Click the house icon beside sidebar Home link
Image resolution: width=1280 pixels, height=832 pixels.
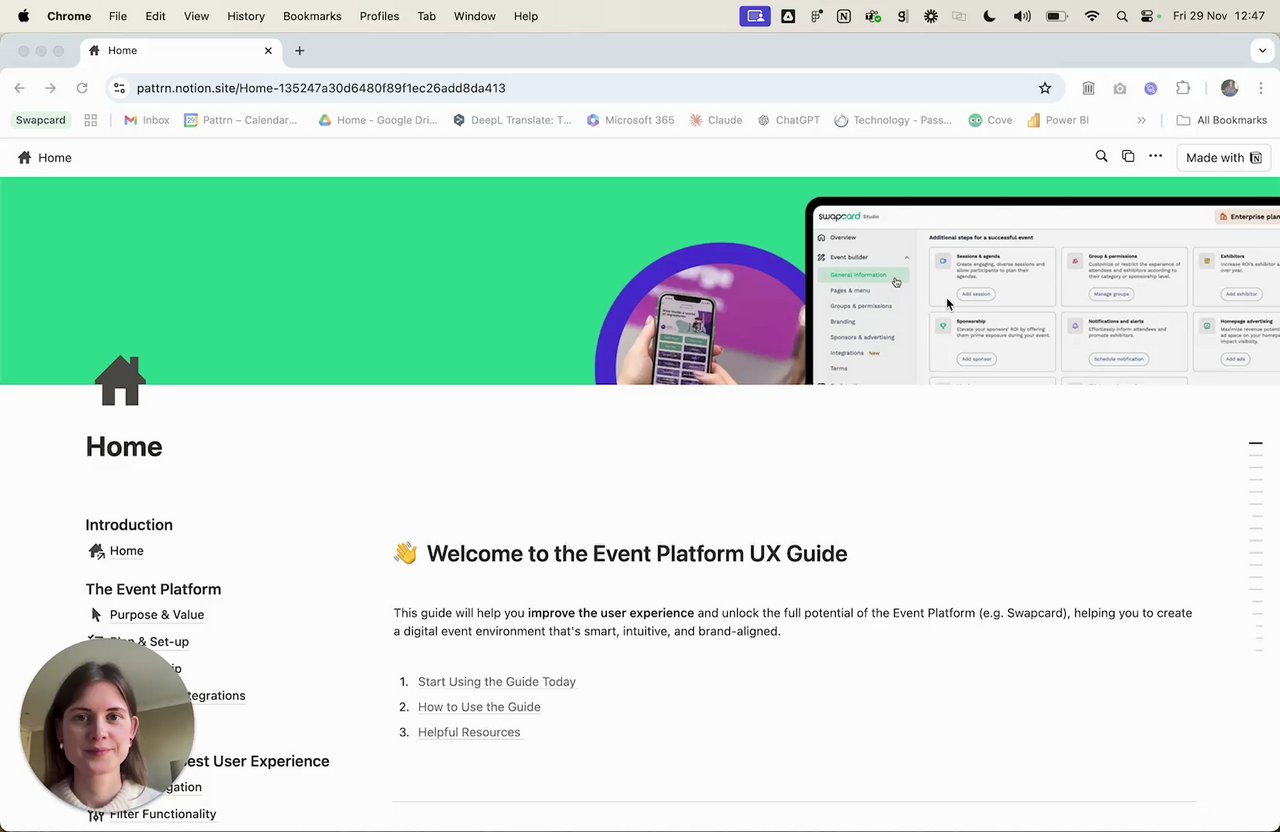click(x=96, y=551)
